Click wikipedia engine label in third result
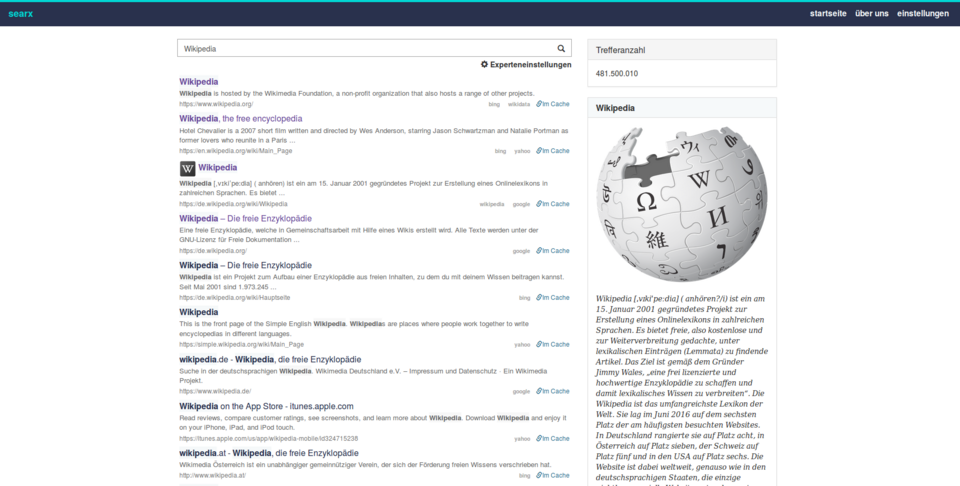The width and height of the screenshot is (960, 486). [492, 204]
